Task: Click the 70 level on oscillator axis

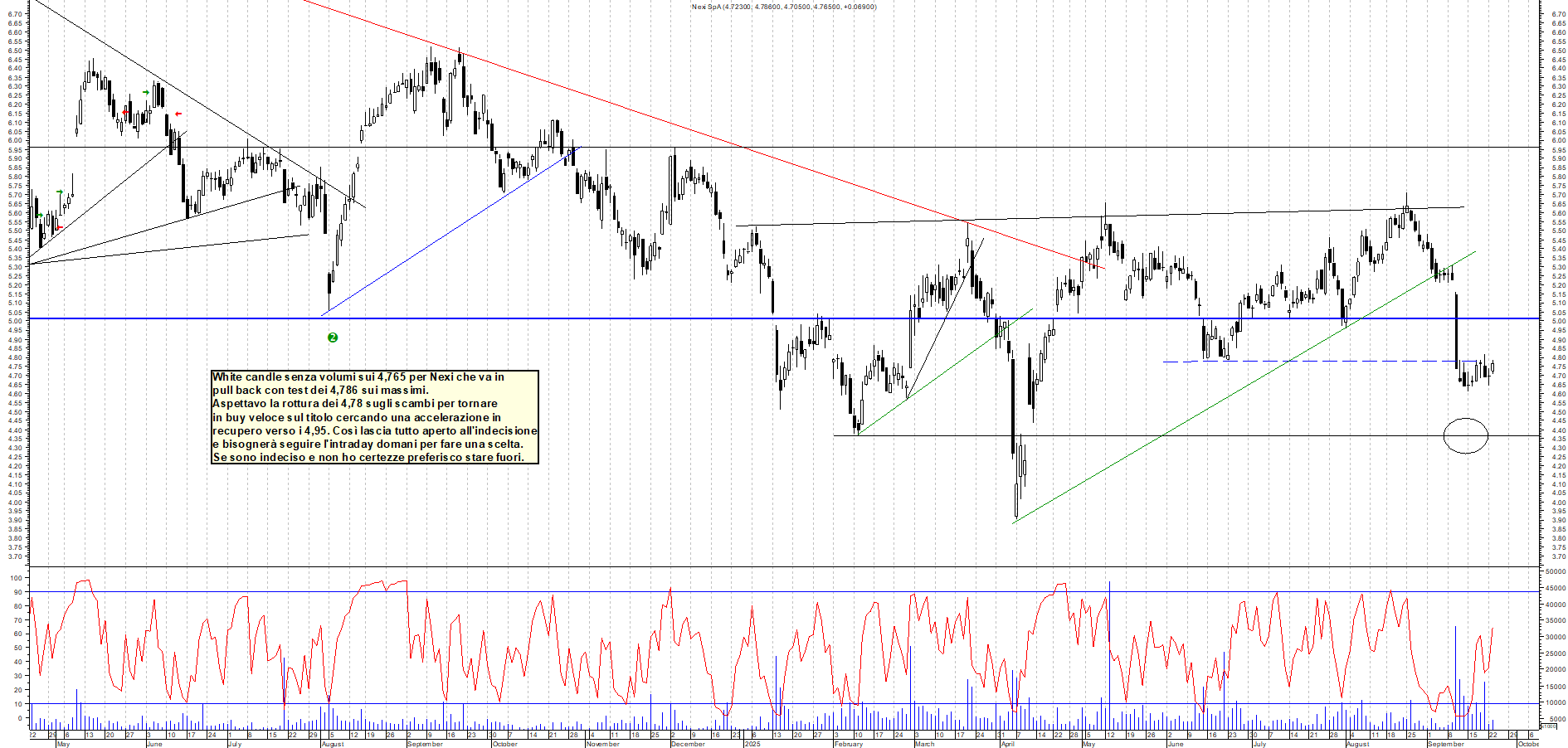Action: pos(18,620)
